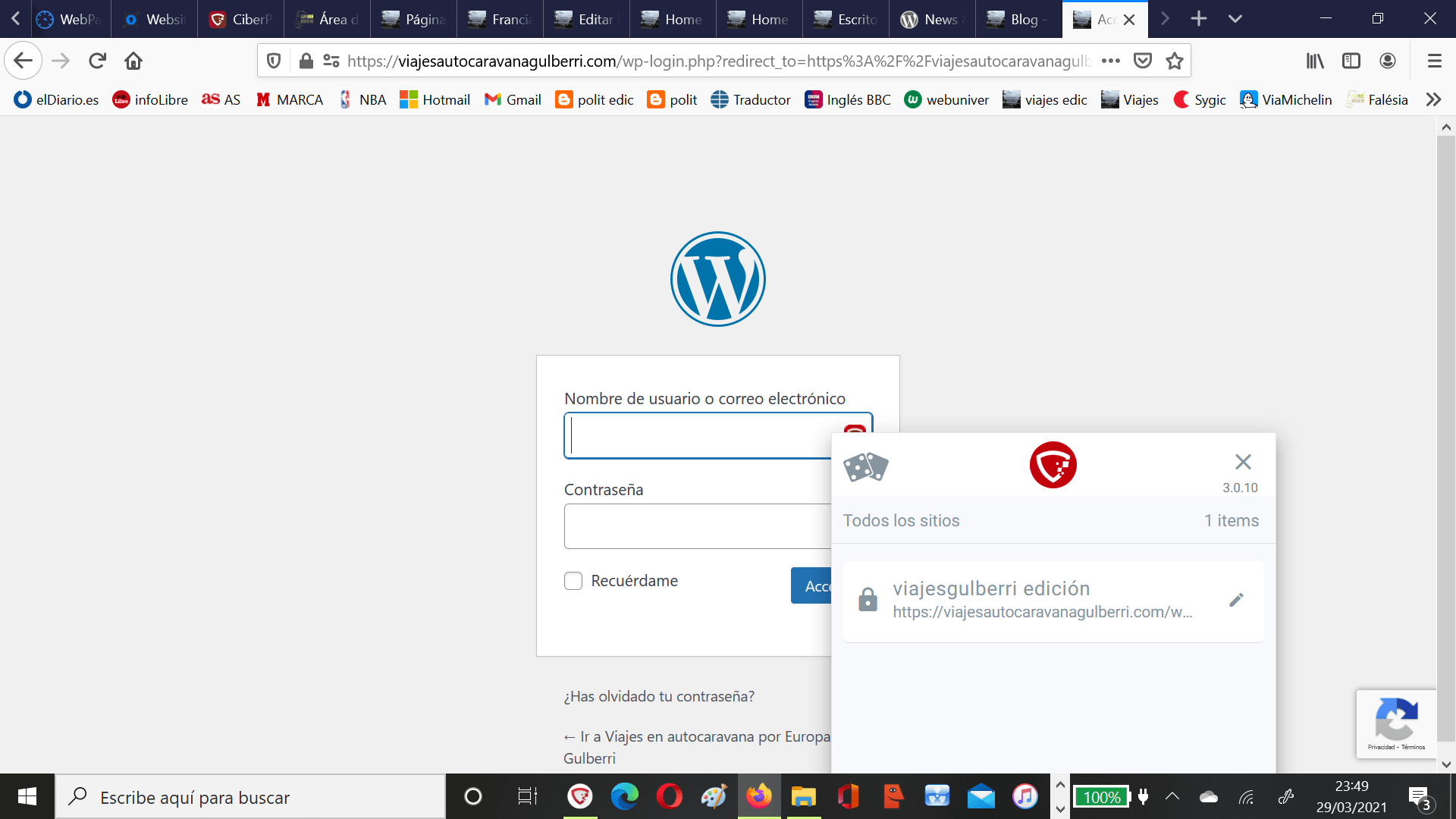Open Microsoft Edge from taskbar

625,796
